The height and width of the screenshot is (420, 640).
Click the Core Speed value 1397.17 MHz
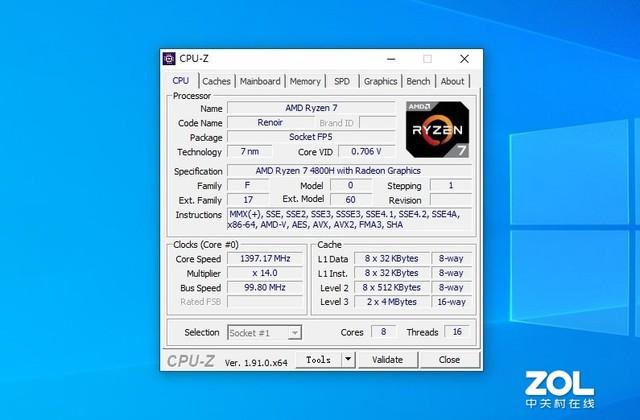[x=265, y=259]
